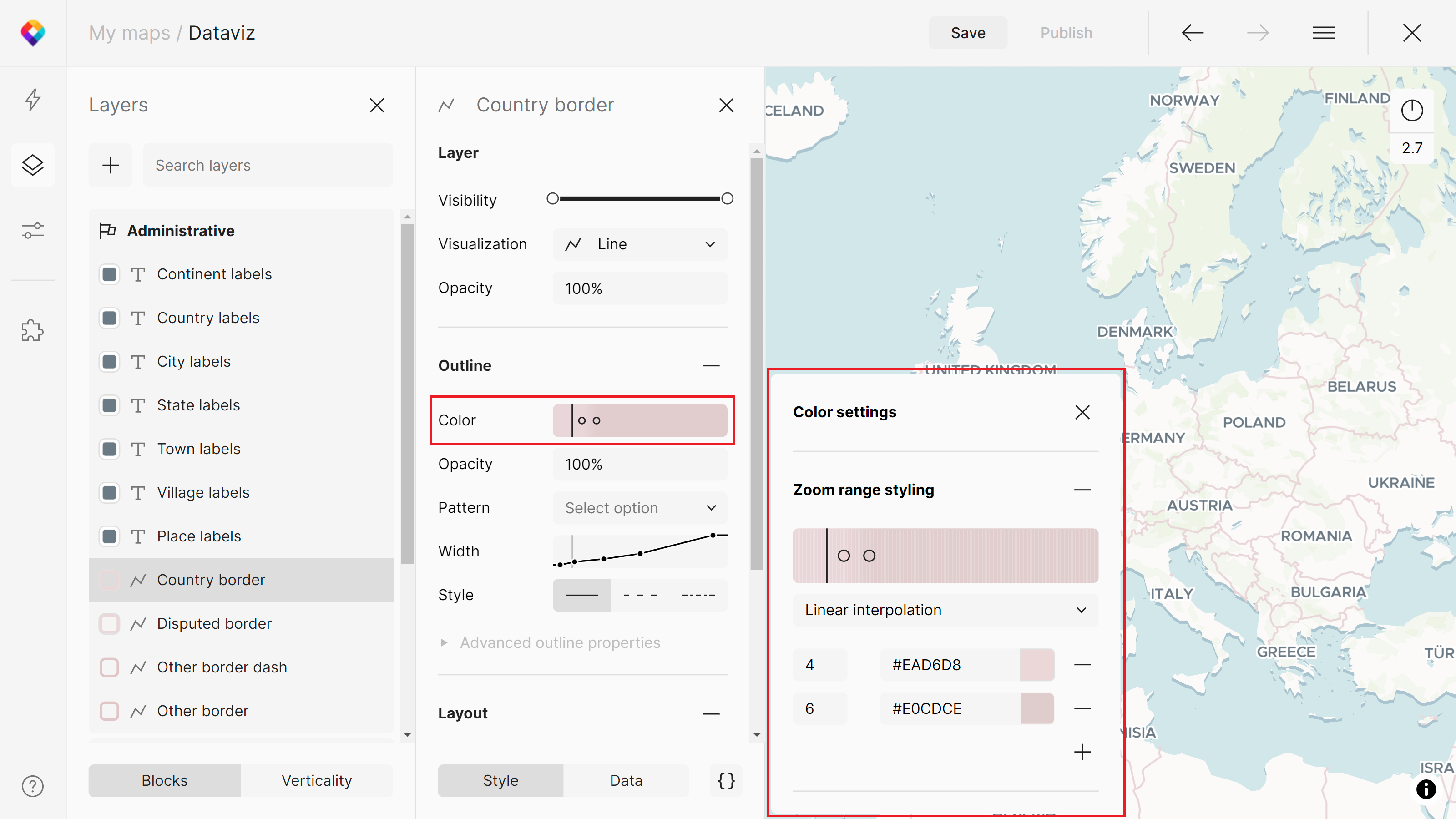The height and width of the screenshot is (819, 1456).
Task: Click the #EAD6D8 color swatch
Action: [x=1036, y=665]
